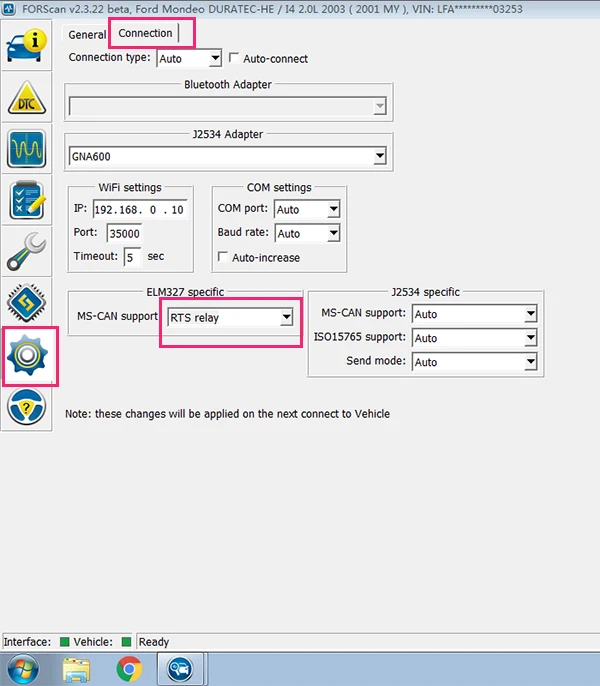Open the COM port dropdown
Viewport: 600px width, 686px height.
pyautogui.click(x=307, y=210)
